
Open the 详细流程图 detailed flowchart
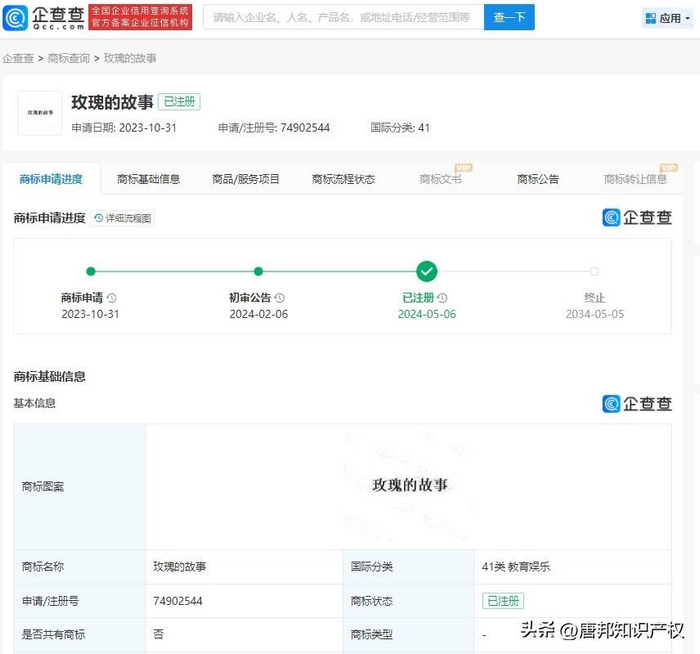pos(123,218)
